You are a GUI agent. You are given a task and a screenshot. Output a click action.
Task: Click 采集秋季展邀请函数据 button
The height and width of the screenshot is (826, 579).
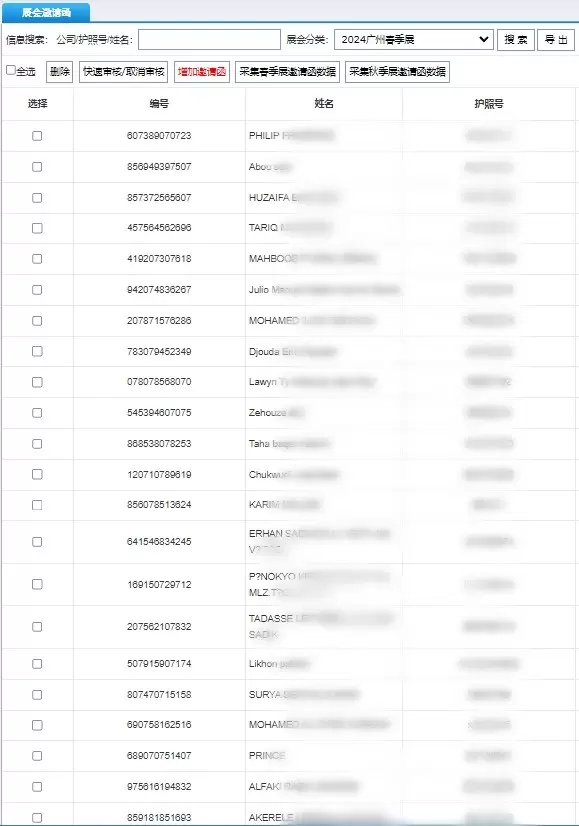(x=397, y=72)
